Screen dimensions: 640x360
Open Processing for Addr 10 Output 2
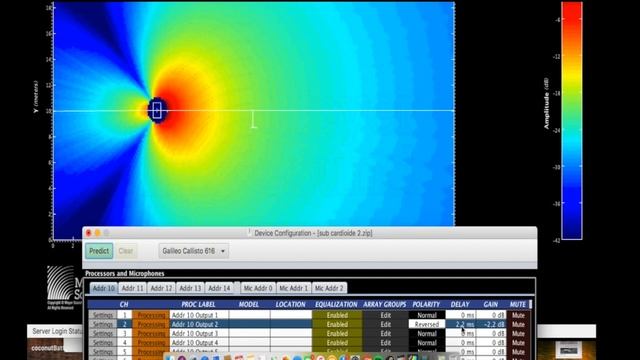tap(151, 324)
